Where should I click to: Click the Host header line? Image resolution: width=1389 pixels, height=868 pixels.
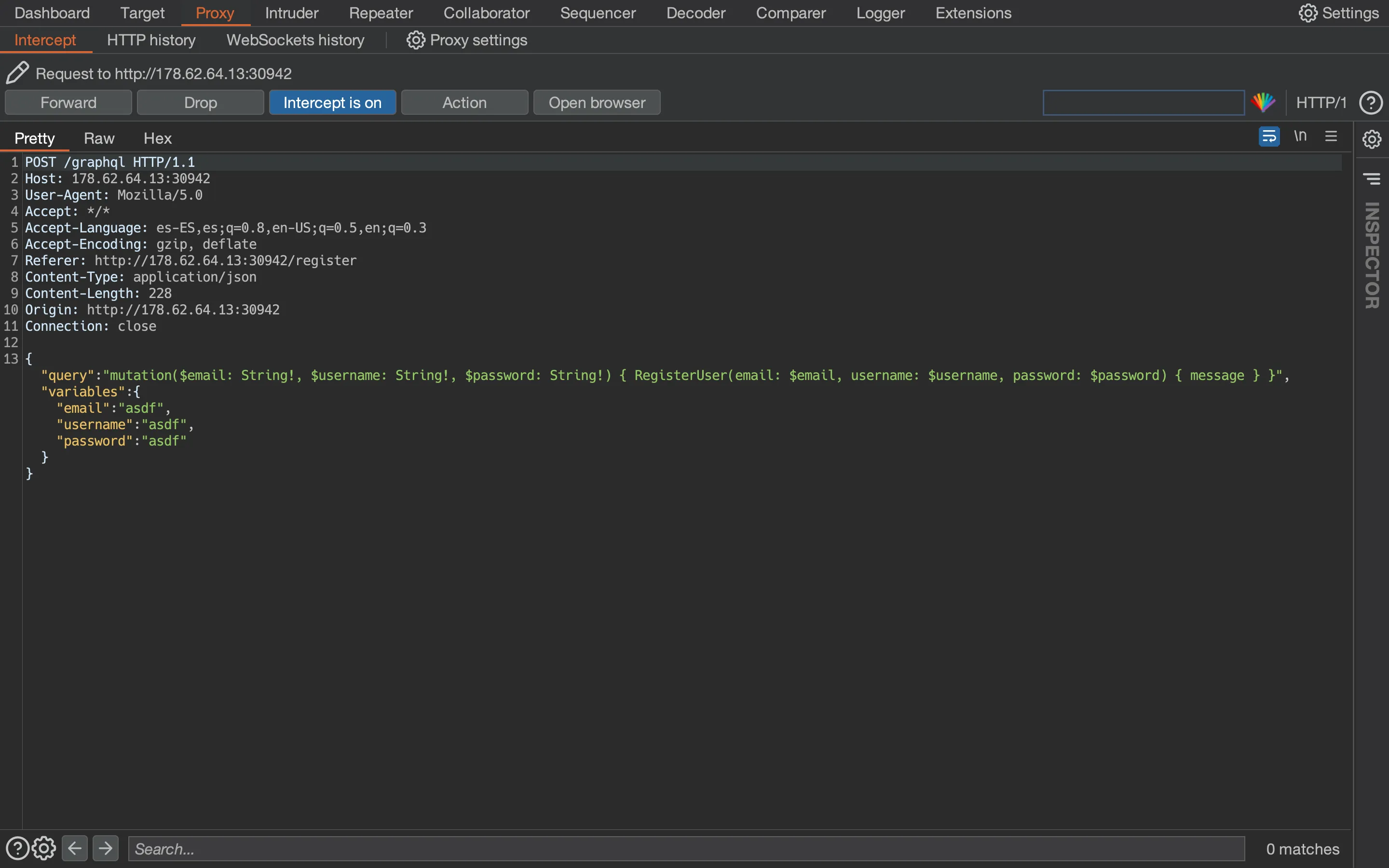[x=118, y=178]
